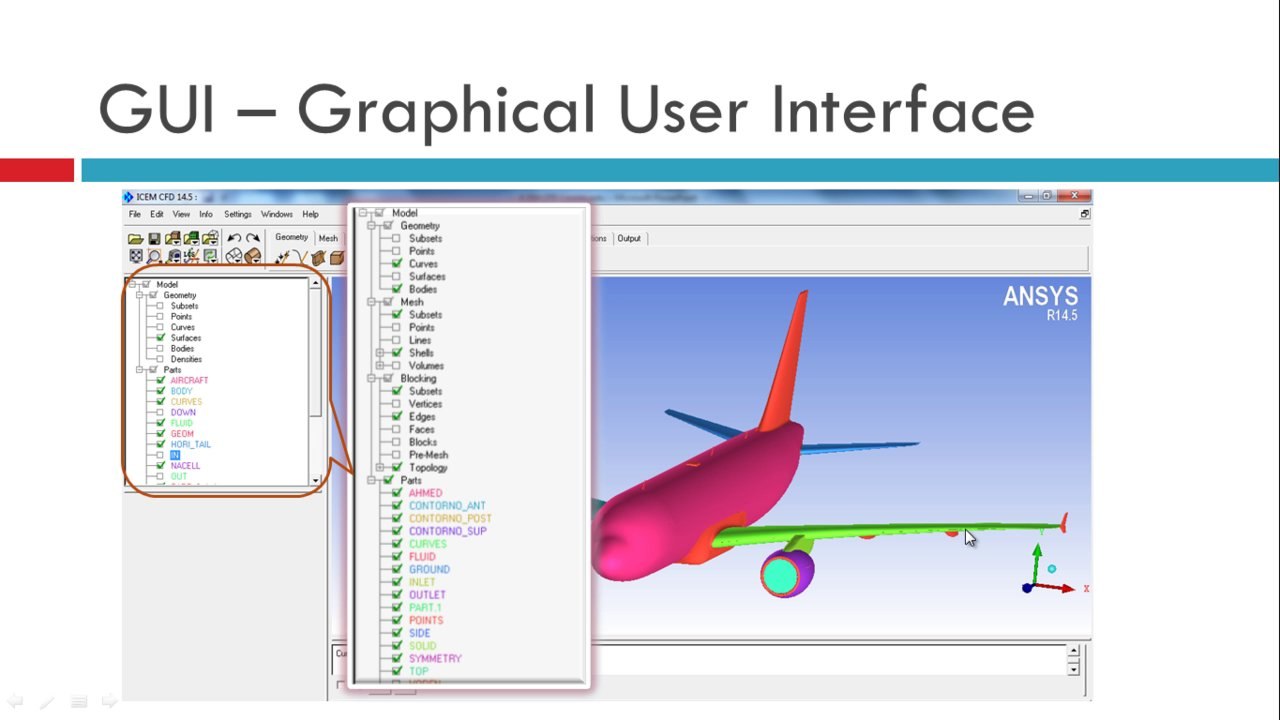Click the down arrow of the display tree scrollbar
Viewport: 1280px width, 720px height.
tap(316, 481)
